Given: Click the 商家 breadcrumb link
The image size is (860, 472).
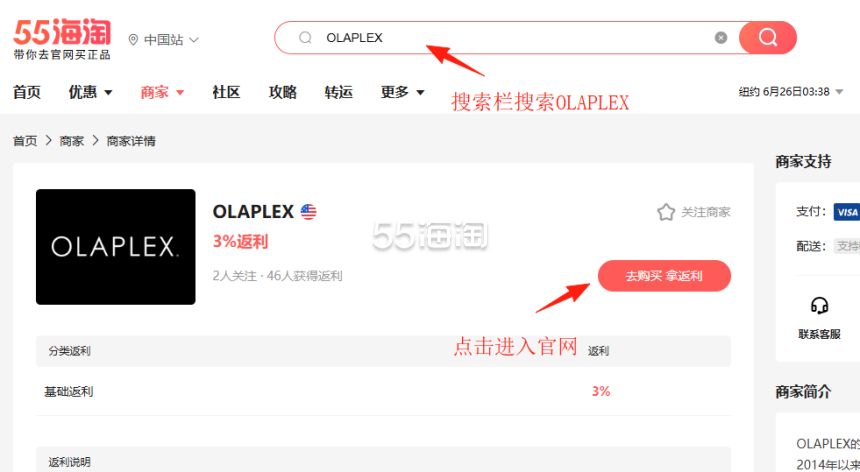Looking at the screenshot, I should click(x=72, y=141).
